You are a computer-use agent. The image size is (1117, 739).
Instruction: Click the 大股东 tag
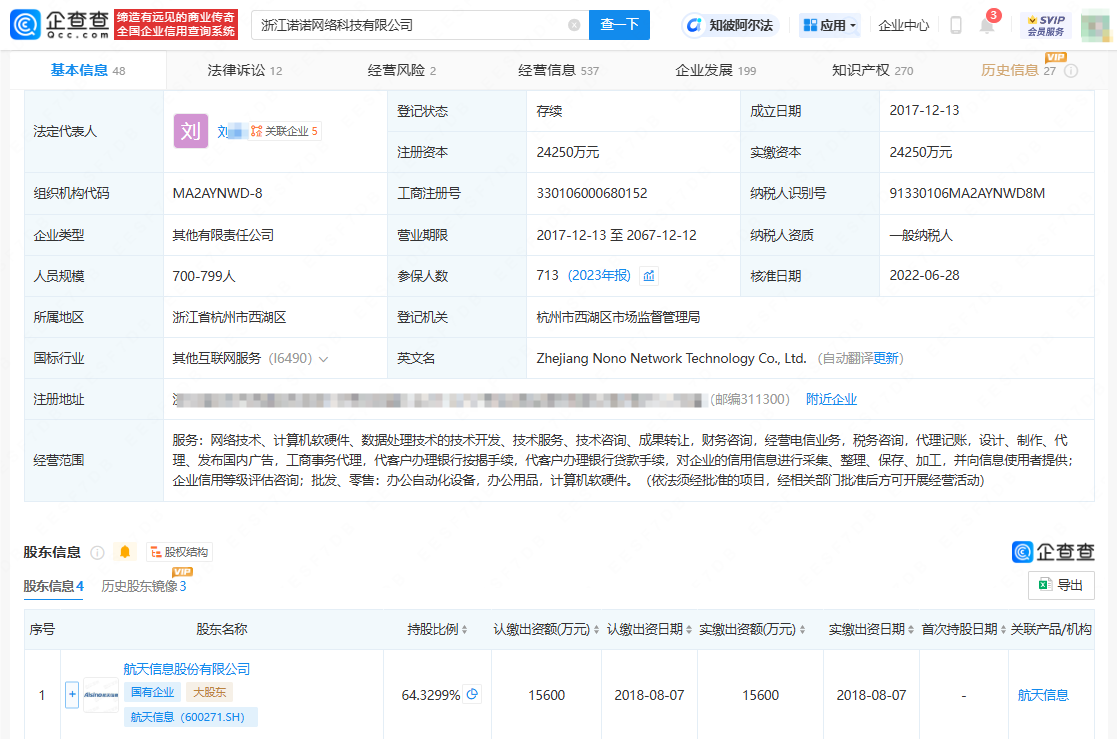click(209, 692)
